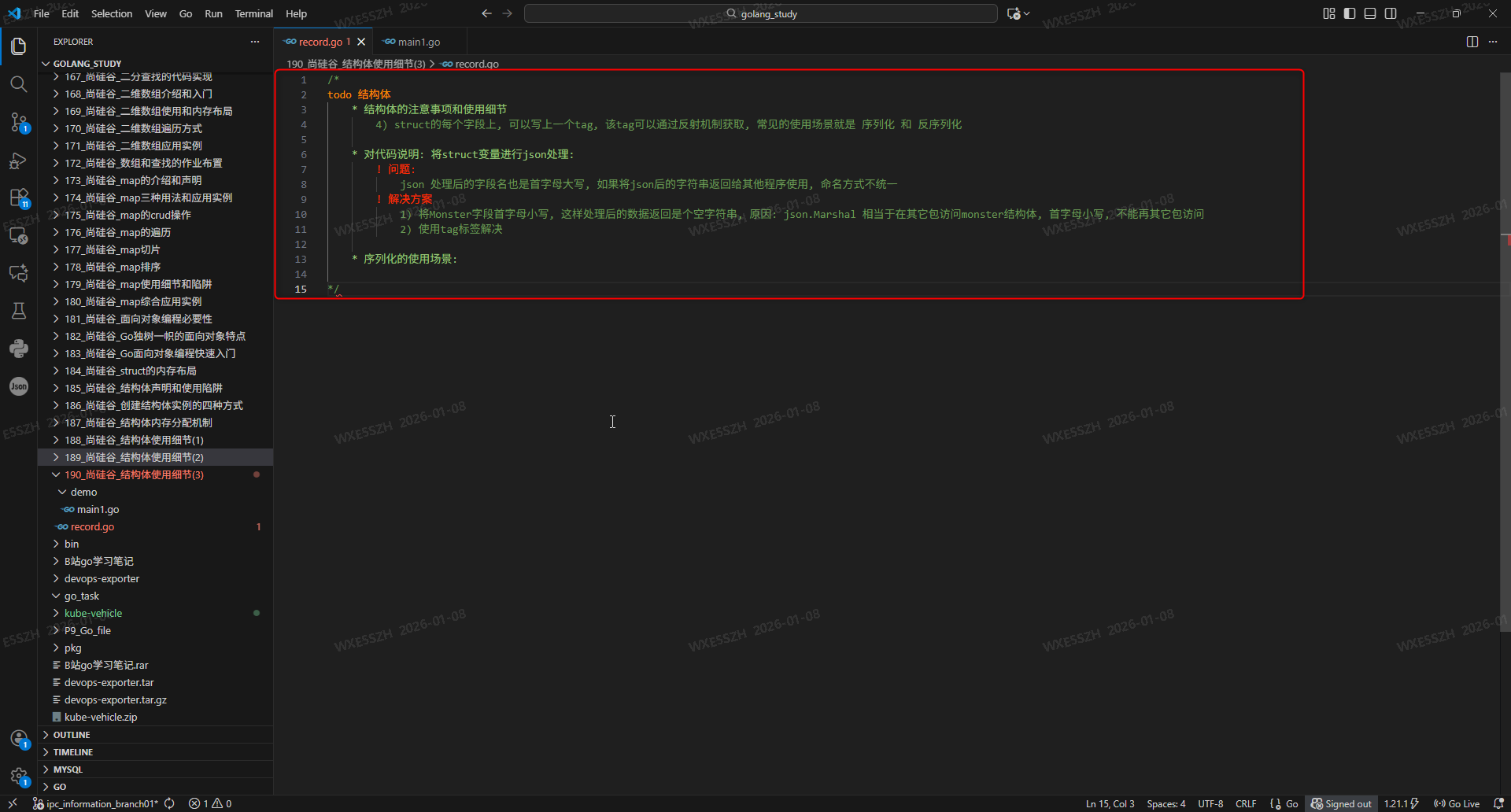Open the Edit menu
Viewport: 1511px width, 812px height.
click(x=70, y=13)
